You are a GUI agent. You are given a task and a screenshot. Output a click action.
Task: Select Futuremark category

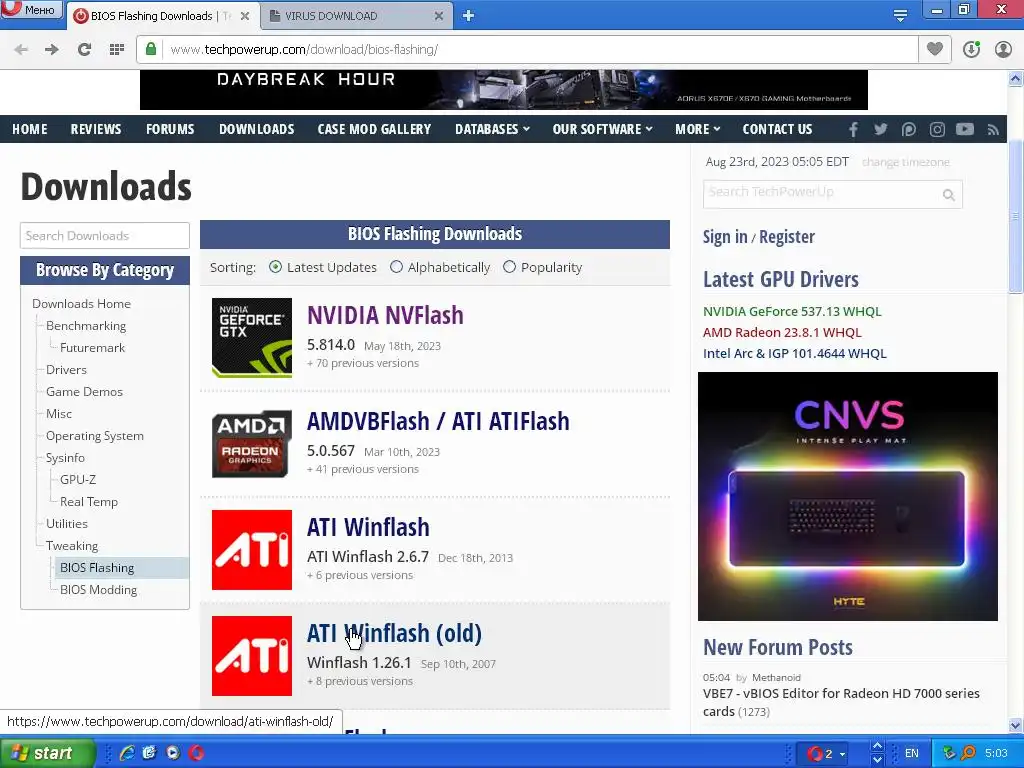[92, 348]
